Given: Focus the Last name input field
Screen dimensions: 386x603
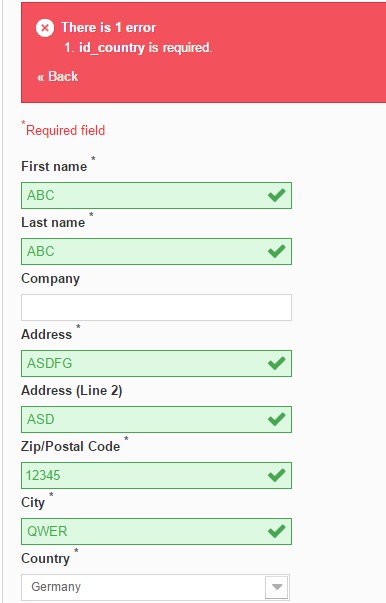Looking at the screenshot, I should 156,252.
